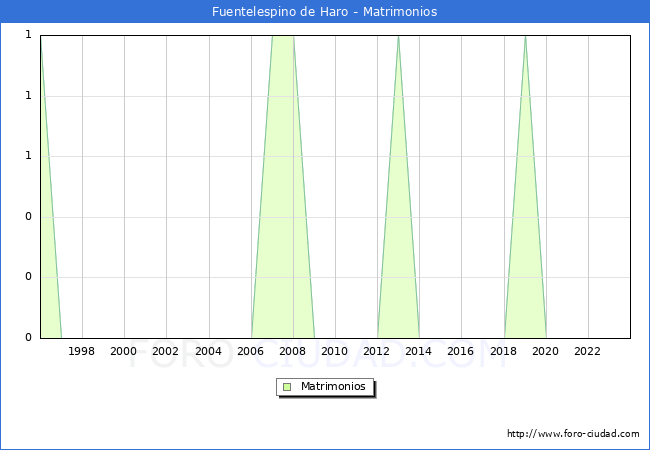The image size is (650, 450).
Task: Click the green Matrimonios legend swatch
Action: 287,387
